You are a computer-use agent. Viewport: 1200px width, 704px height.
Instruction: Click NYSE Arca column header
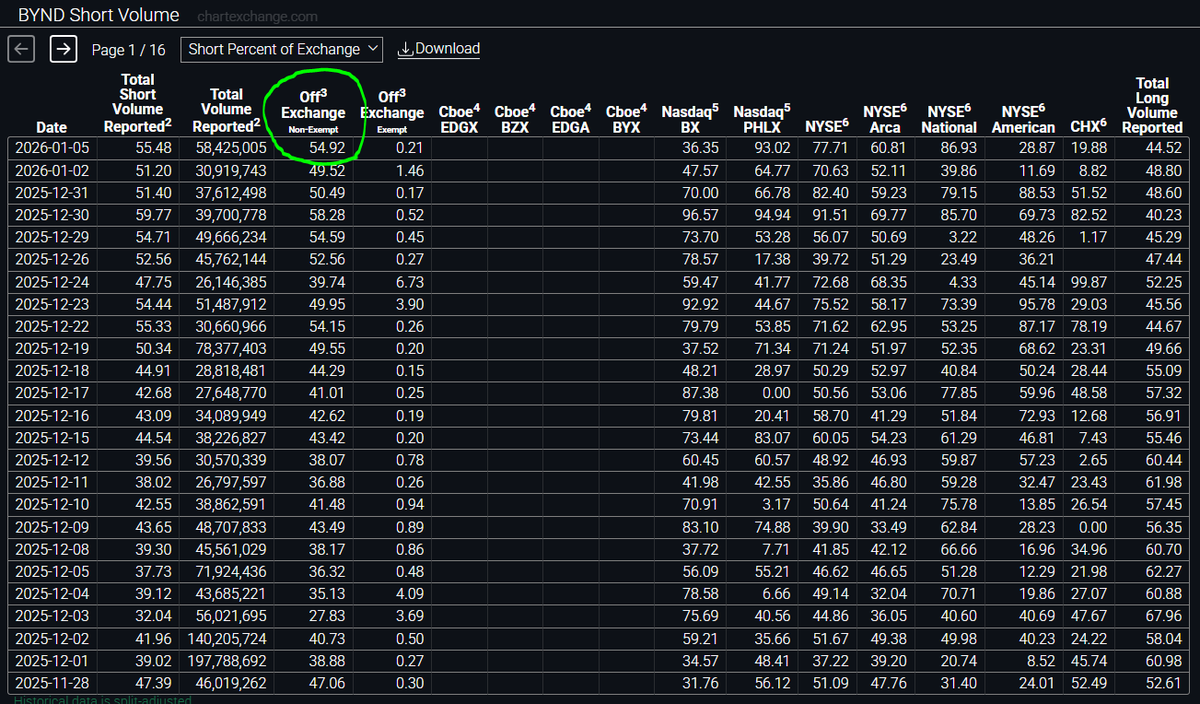tap(885, 119)
